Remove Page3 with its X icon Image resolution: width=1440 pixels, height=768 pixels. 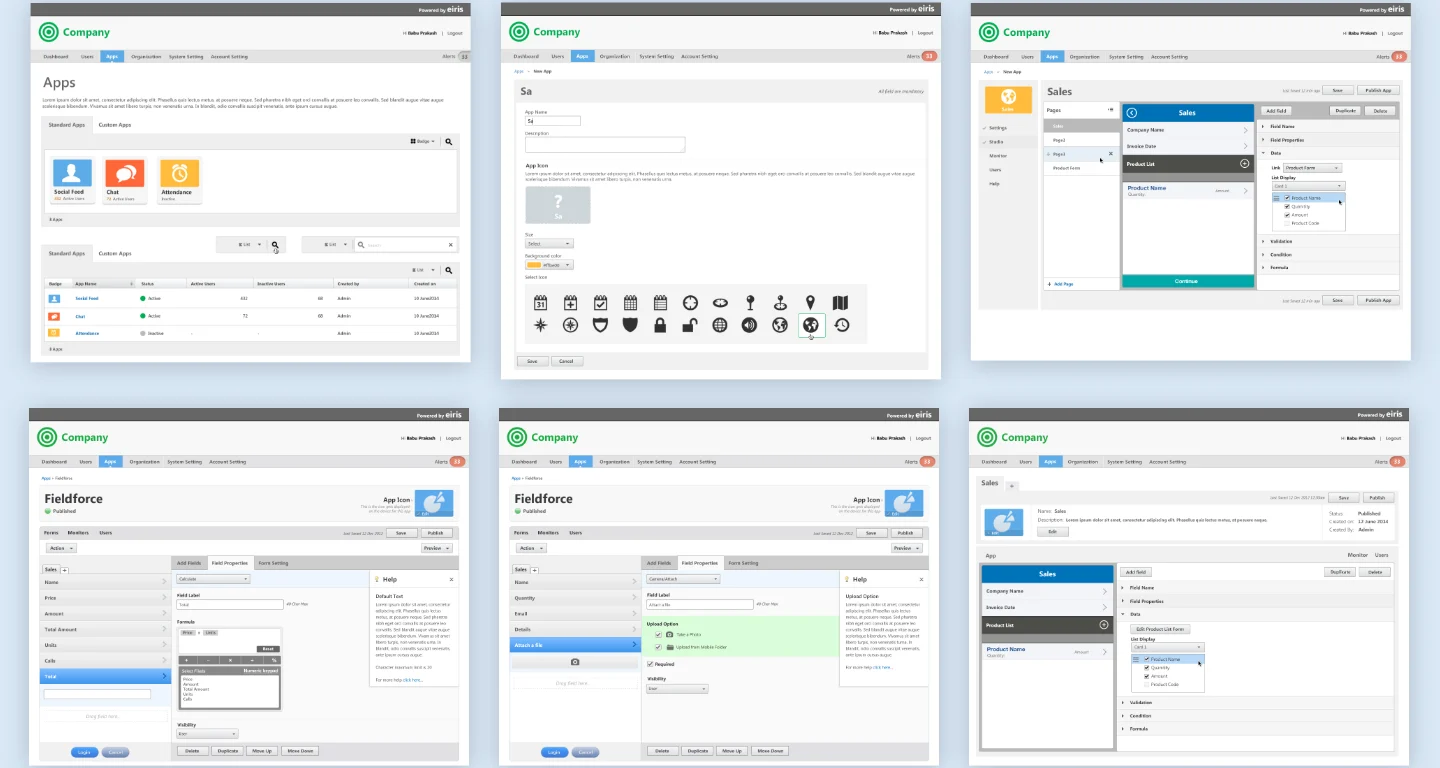(x=1110, y=154)
